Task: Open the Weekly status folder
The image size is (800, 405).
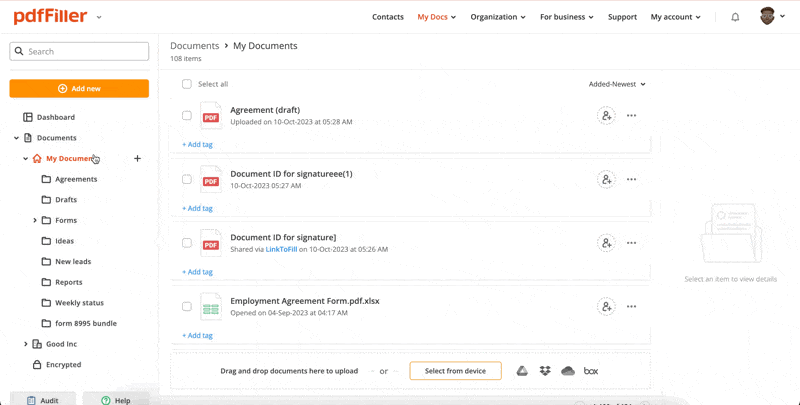Action: tap(79, 303)
